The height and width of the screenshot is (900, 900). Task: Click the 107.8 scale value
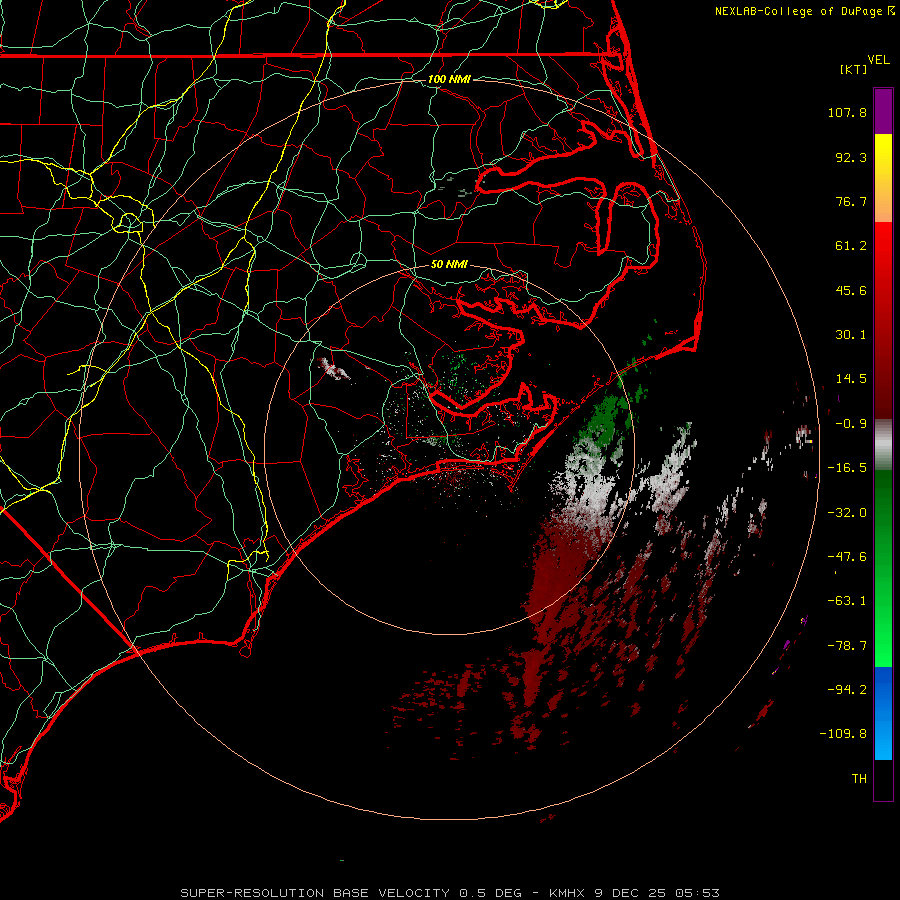tap(847, 112)
